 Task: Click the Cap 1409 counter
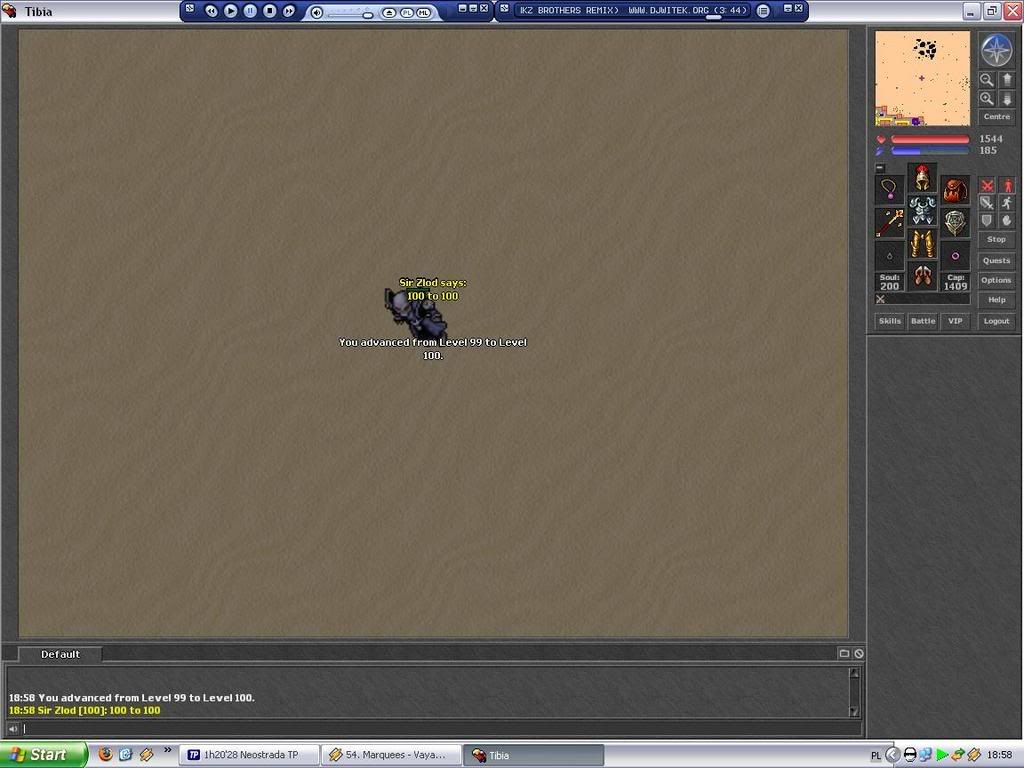pyautogui.click(x=955, y=282)
